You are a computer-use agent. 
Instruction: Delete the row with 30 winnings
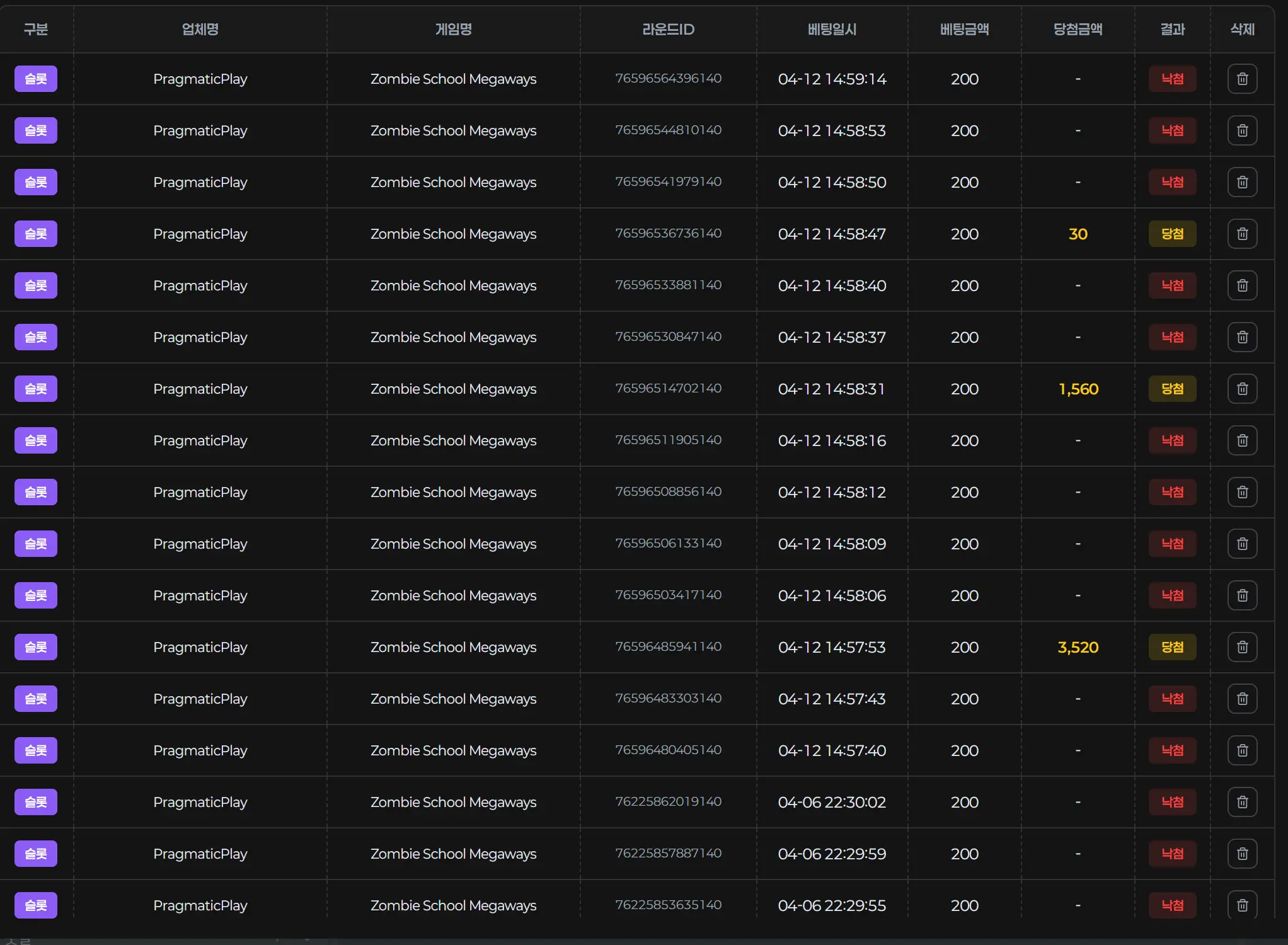[x=1242, y=234]
